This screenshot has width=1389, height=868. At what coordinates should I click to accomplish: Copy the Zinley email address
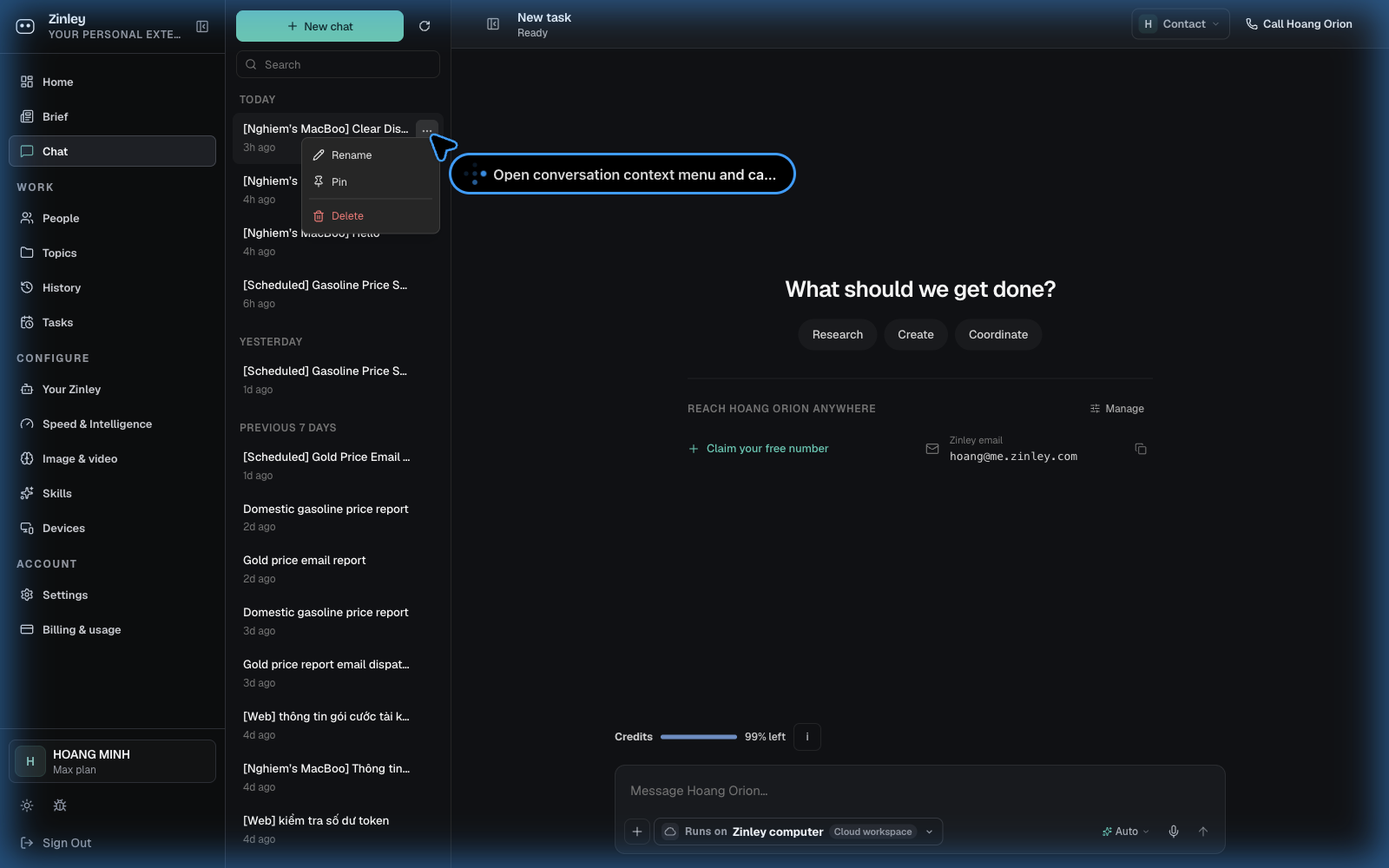1141,449
